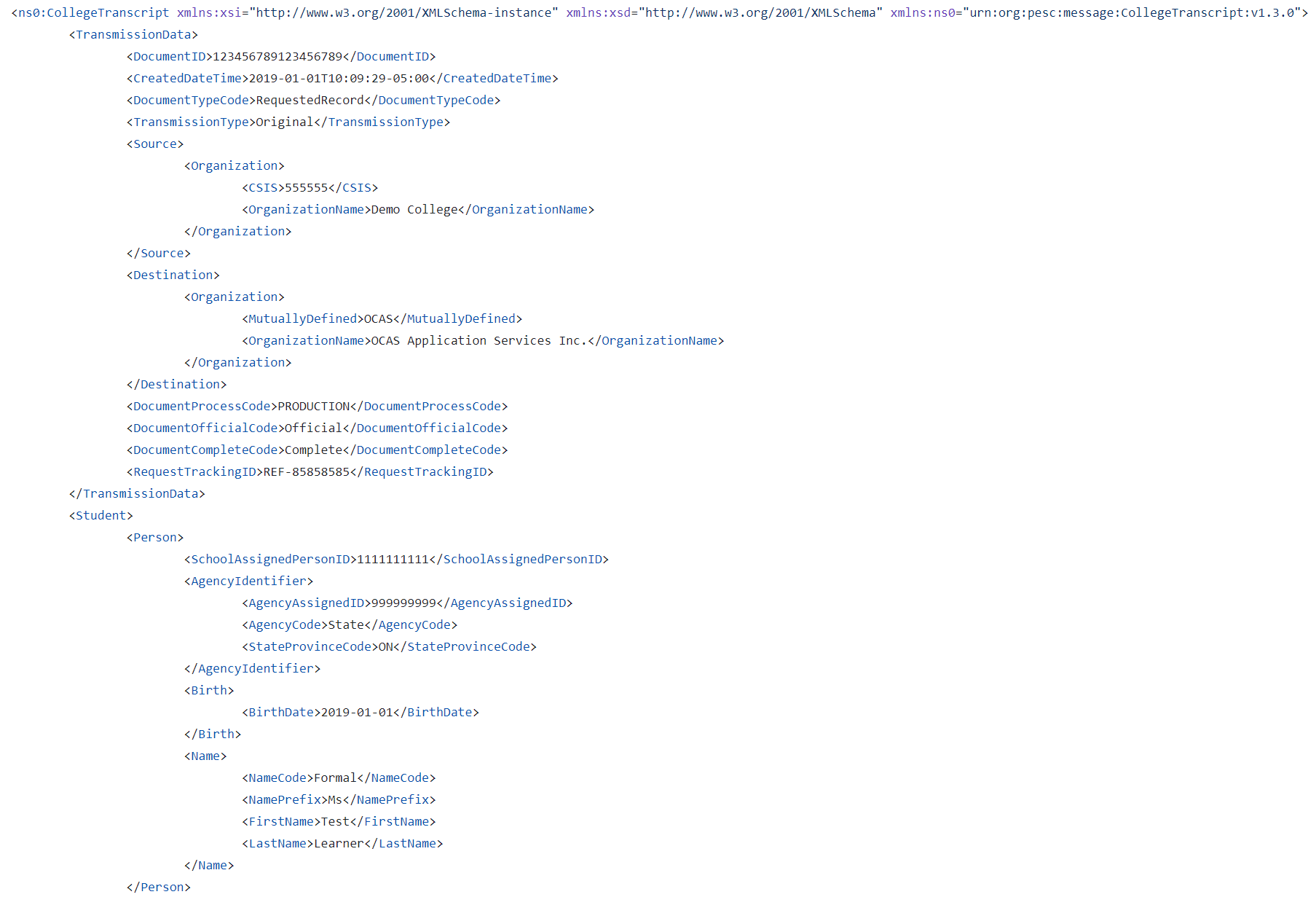The height and width of the screenshot is (897, 1316).
Task: Select the organization name Demo College
Action: click(414, 209)
